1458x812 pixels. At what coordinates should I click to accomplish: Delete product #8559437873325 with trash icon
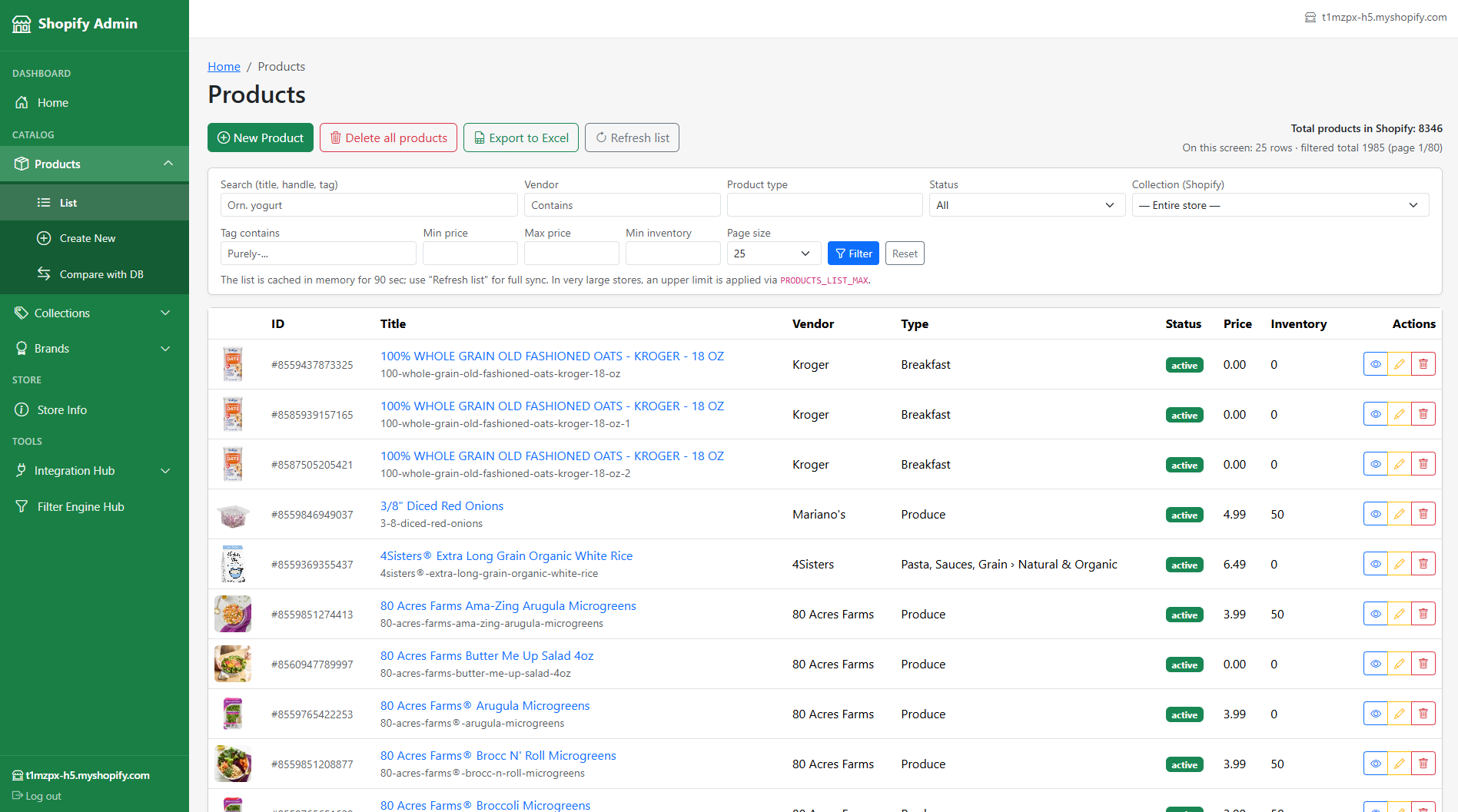pos(1423,364)
